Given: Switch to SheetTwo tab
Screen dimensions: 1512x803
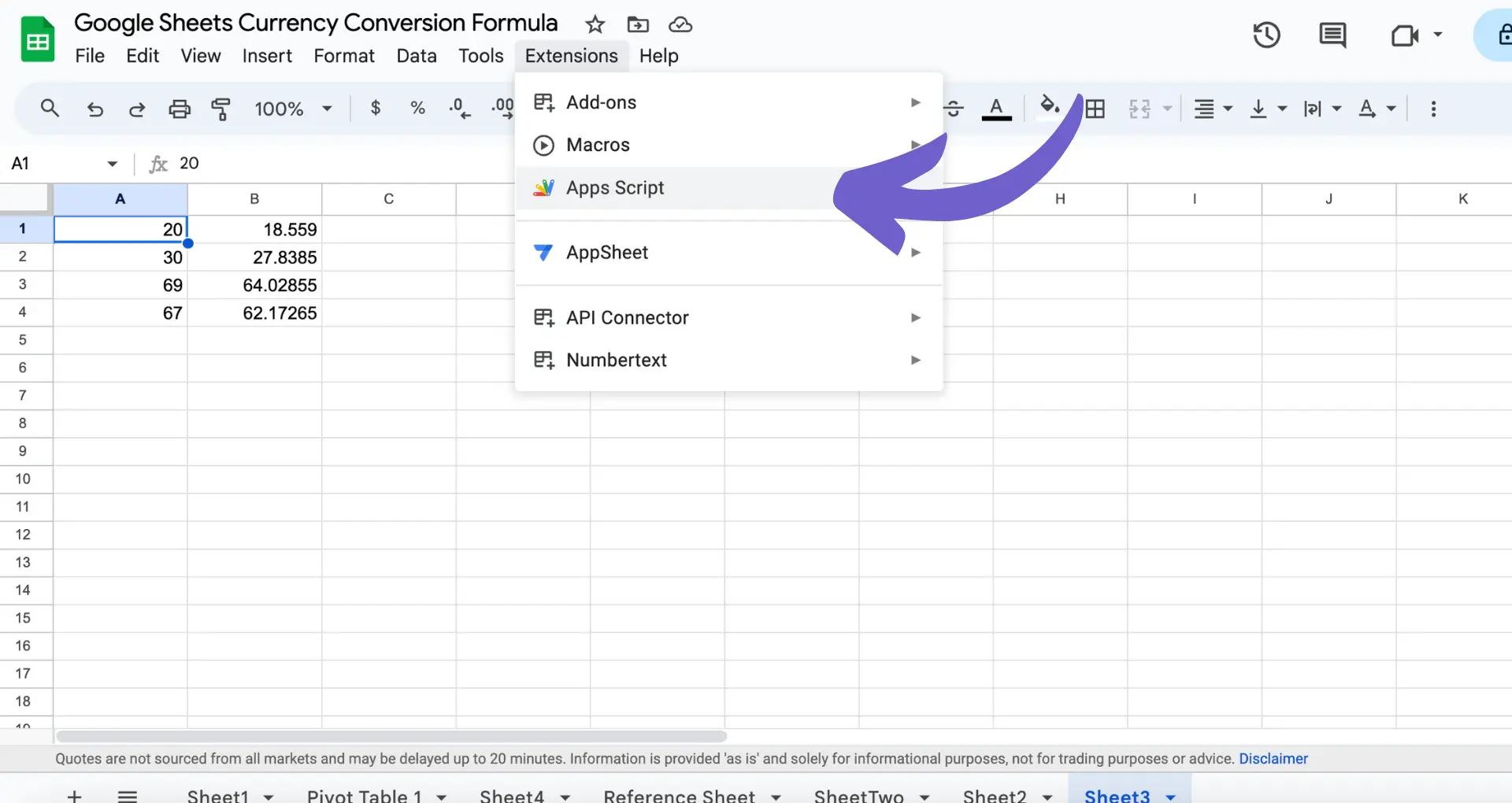Looking at the screenshot, I should point(858,796).
